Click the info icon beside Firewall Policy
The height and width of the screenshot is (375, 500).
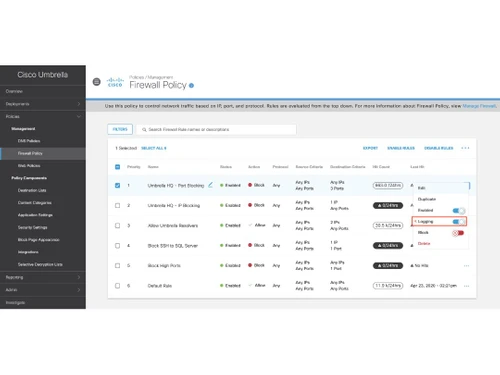pos(191,86)
